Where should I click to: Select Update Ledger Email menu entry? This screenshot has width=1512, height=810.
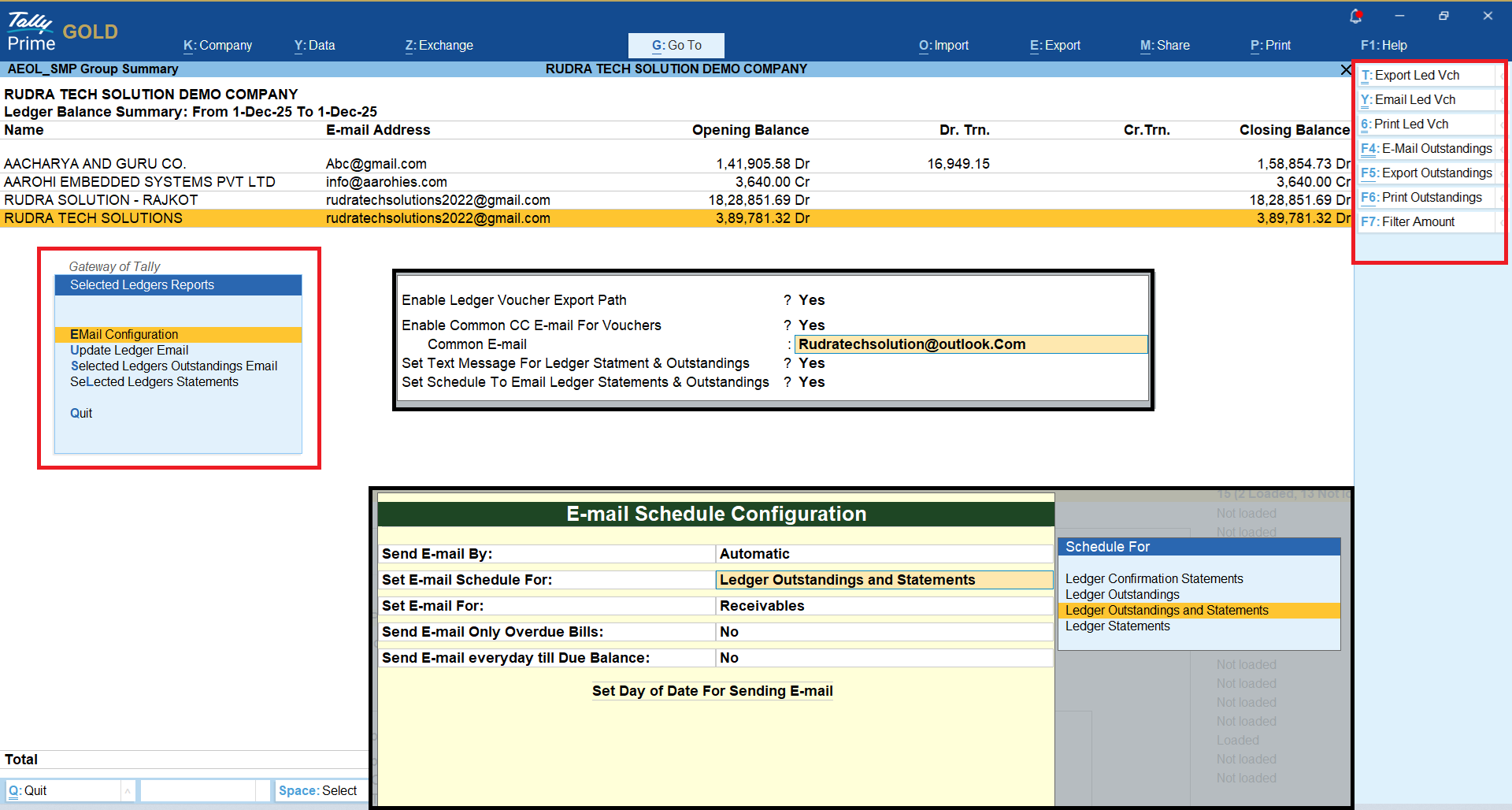(129, 351)
